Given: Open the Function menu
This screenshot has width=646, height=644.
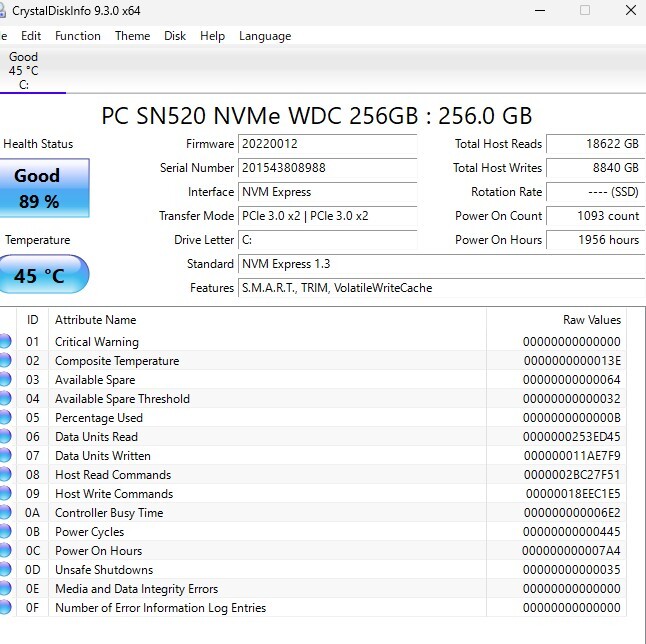Looking at the screenshot, I should coord(77,36).
